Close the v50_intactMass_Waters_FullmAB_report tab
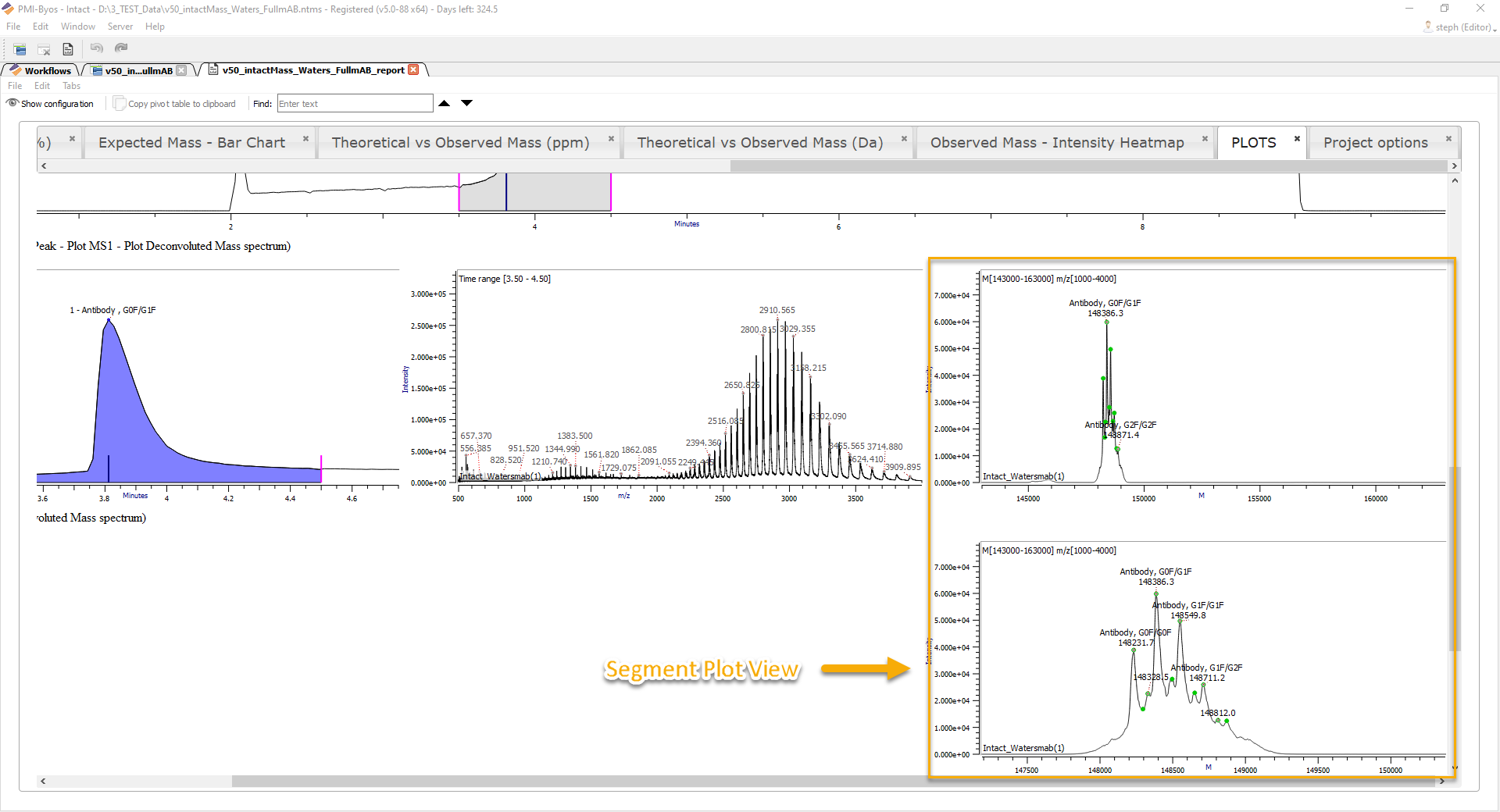Image resolution: width=1500 pixels, height=812 pixels. click(x=413, y=69)
